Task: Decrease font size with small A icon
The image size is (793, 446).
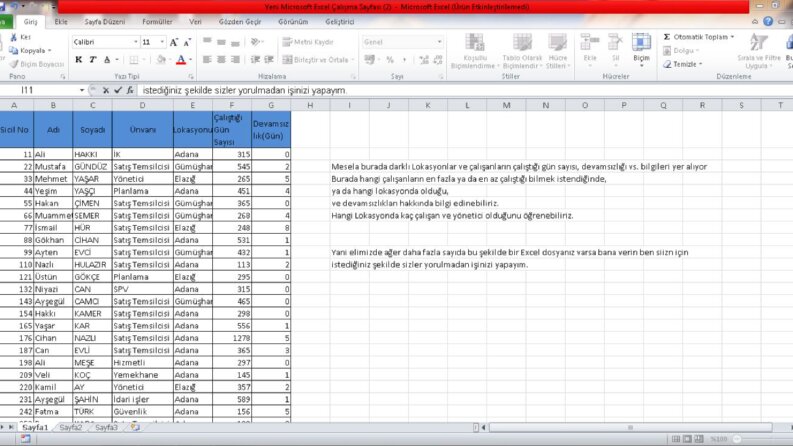Action: [187, 42]
